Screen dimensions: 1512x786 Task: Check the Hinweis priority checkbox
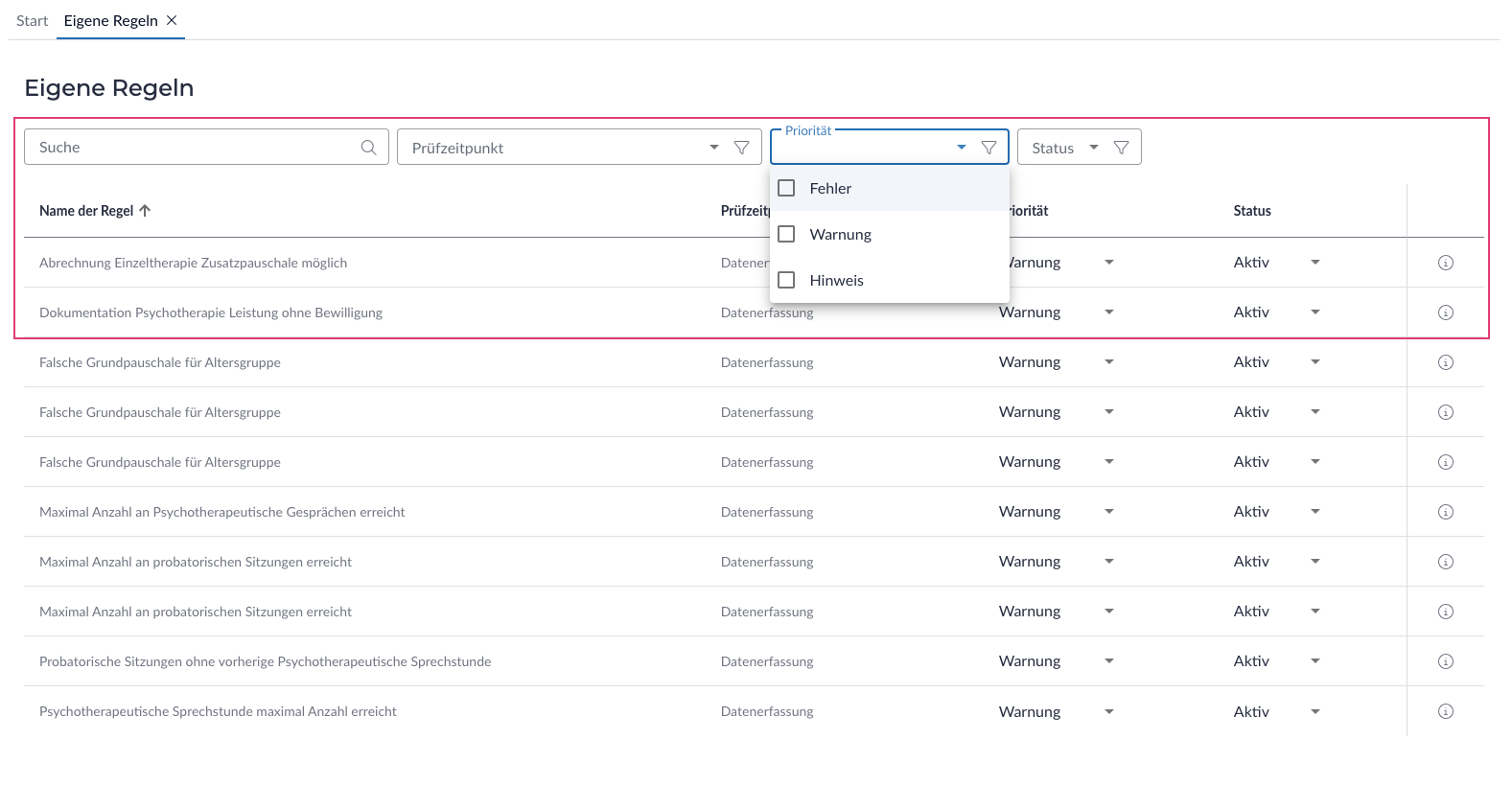(x=787, y=280)
